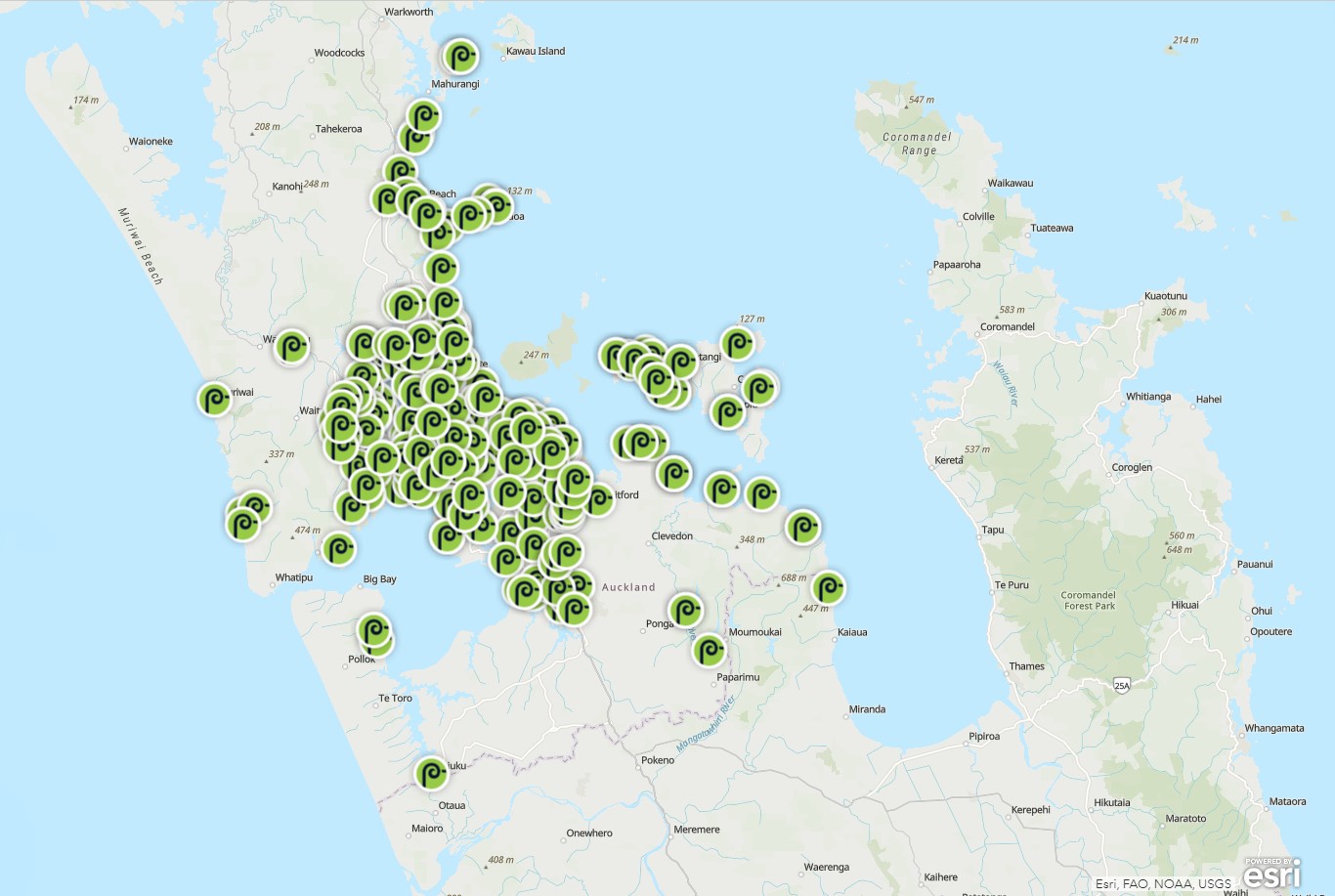
Task: Select the park marker north of Kaiaua
Action: [828, 587]
